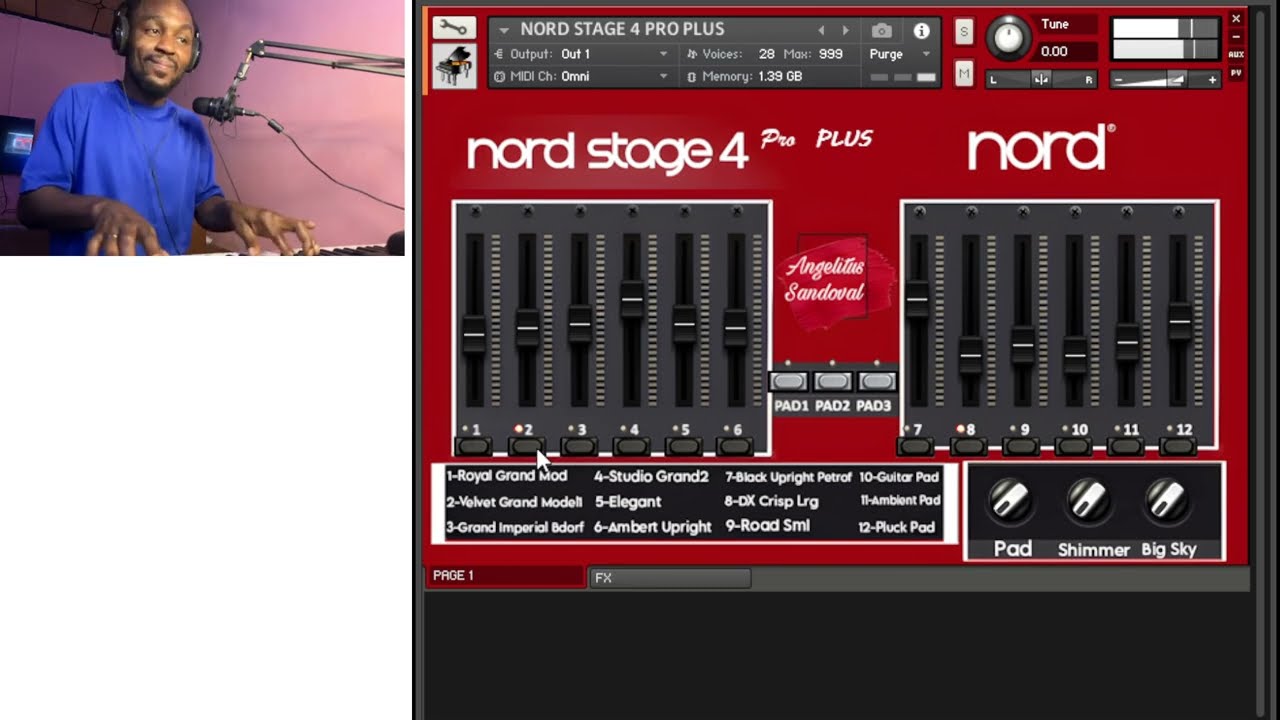Viewport: 1280px width, 720px height.
Task: Click fader 9 handle
Action: 1022,345
